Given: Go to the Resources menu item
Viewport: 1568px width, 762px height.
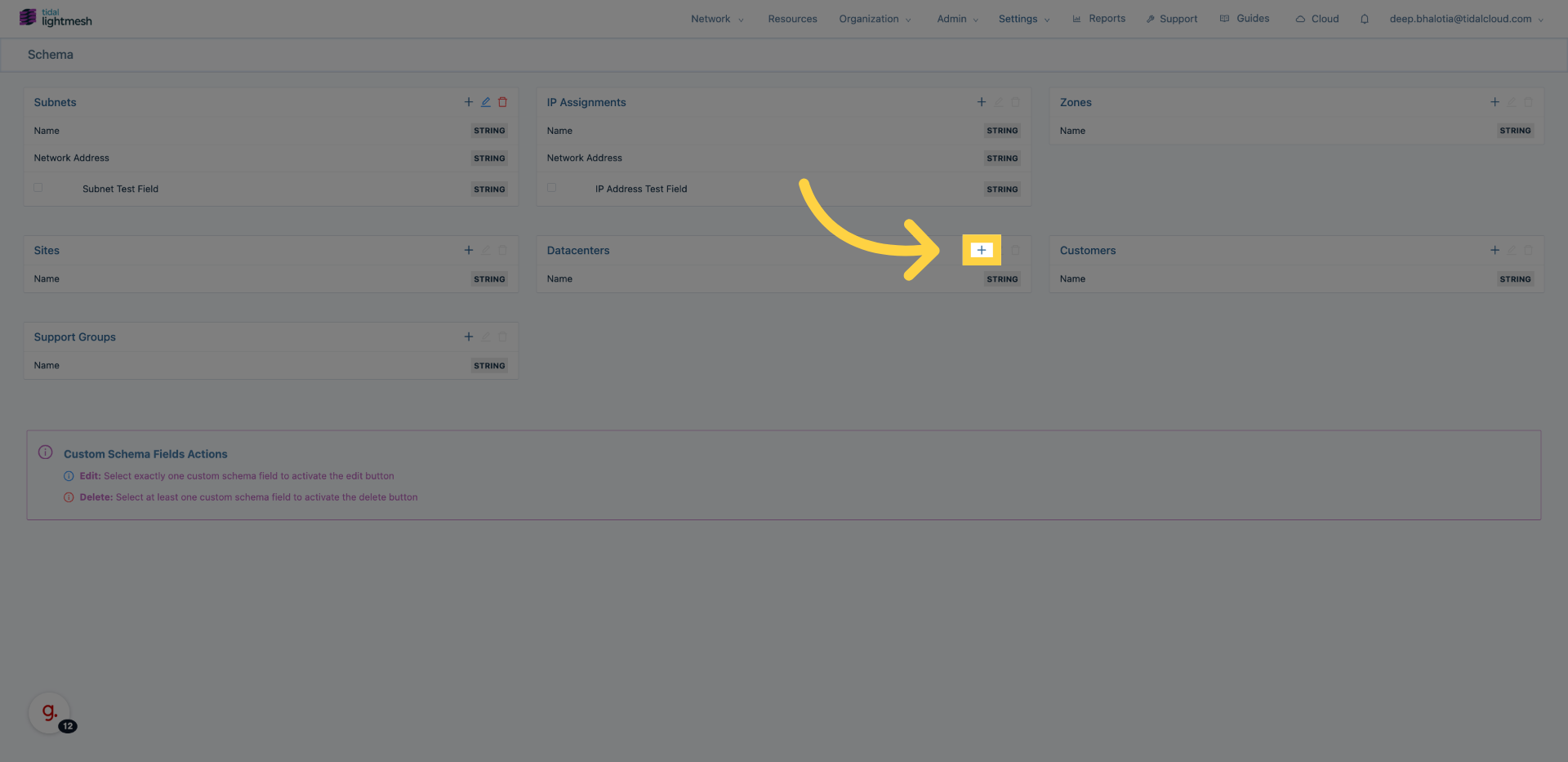Looking at the screenshot, I should point(792,19).
